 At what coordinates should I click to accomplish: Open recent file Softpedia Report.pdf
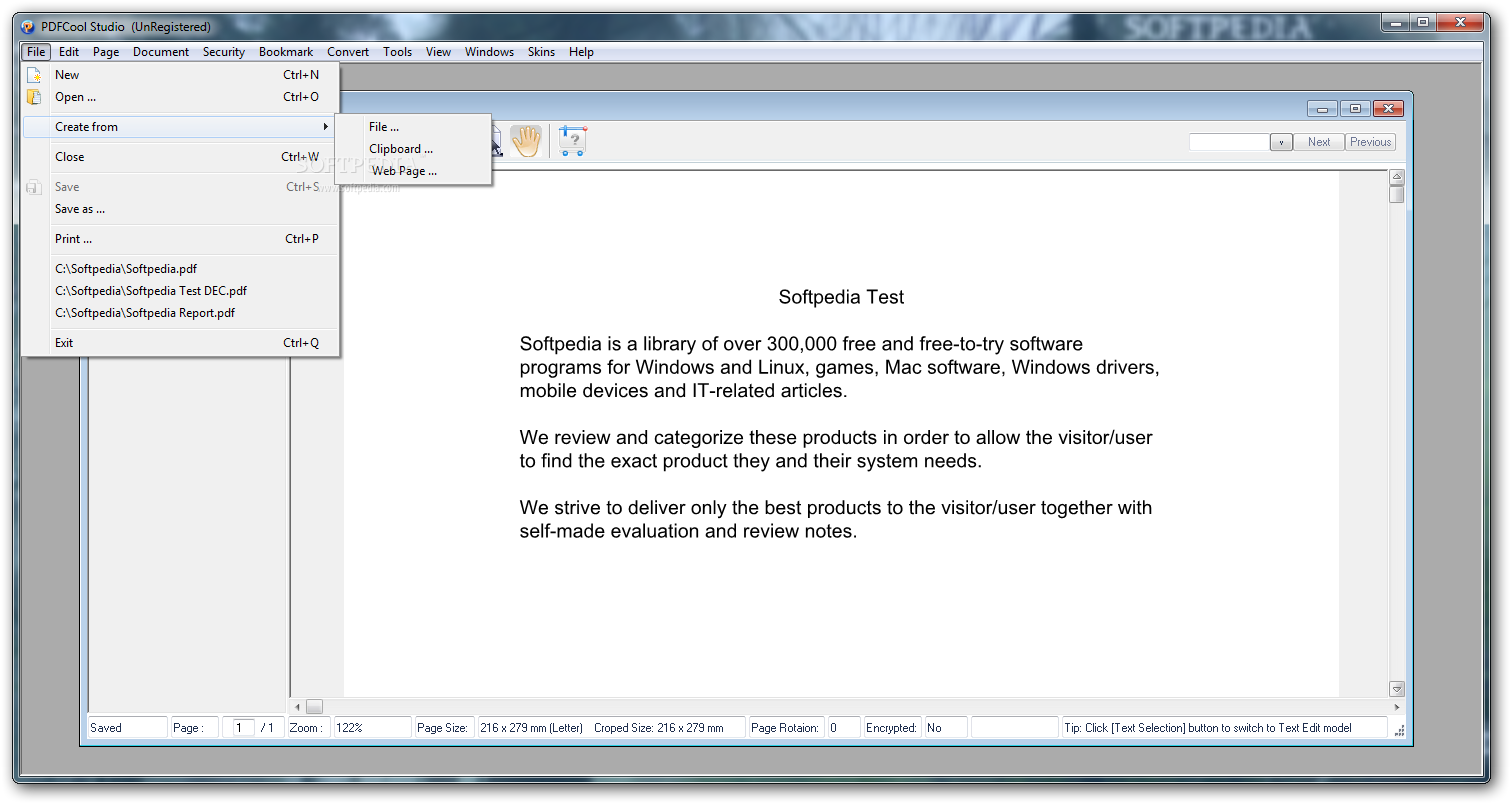(x=180, y=313)
